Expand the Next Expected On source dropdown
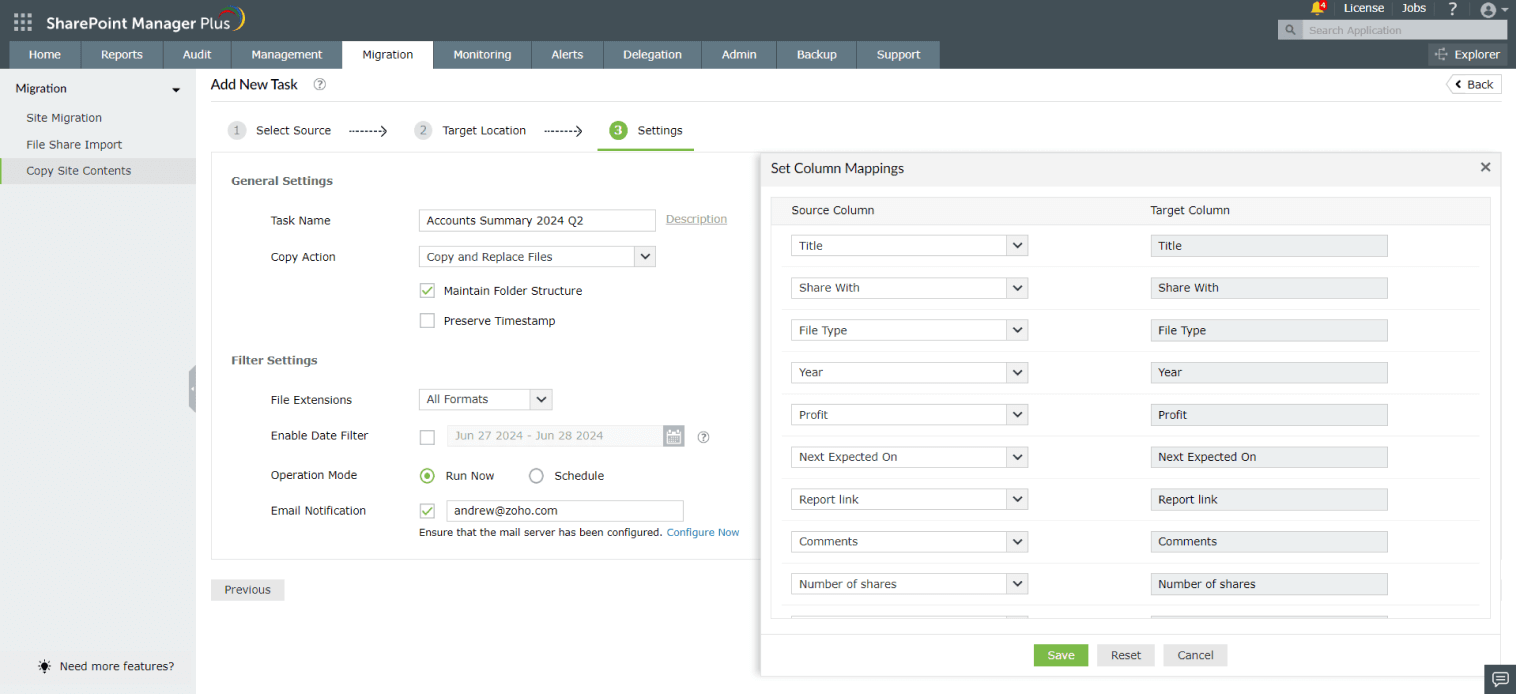 pyautogui.click(x=1017, y=457)
